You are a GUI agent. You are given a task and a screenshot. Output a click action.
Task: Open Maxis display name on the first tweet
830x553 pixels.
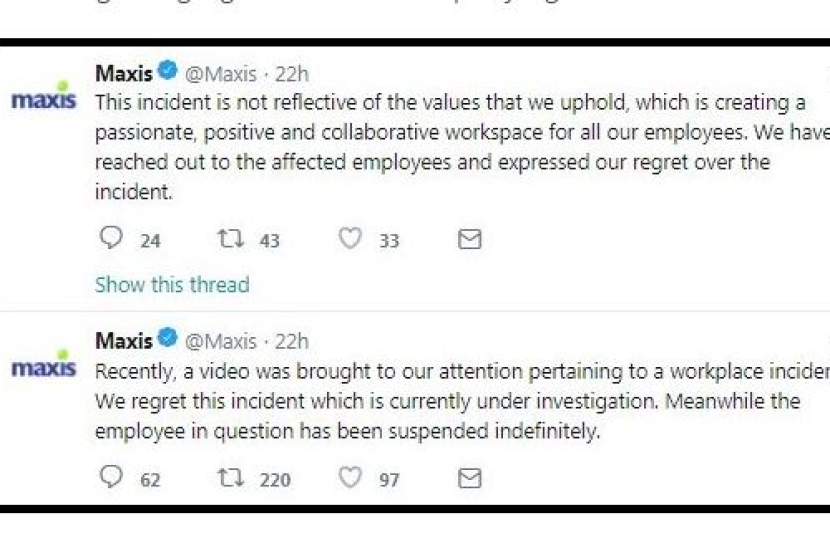click(x=123, y=73)
